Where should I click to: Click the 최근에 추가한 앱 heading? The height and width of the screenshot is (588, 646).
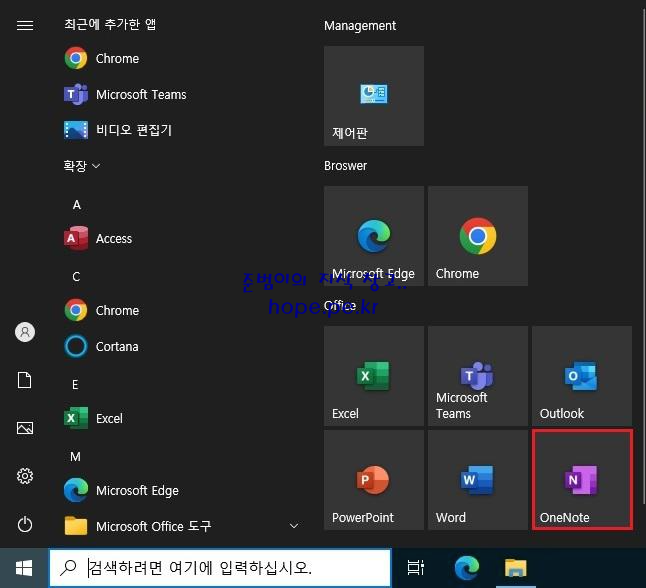(110, 24)
